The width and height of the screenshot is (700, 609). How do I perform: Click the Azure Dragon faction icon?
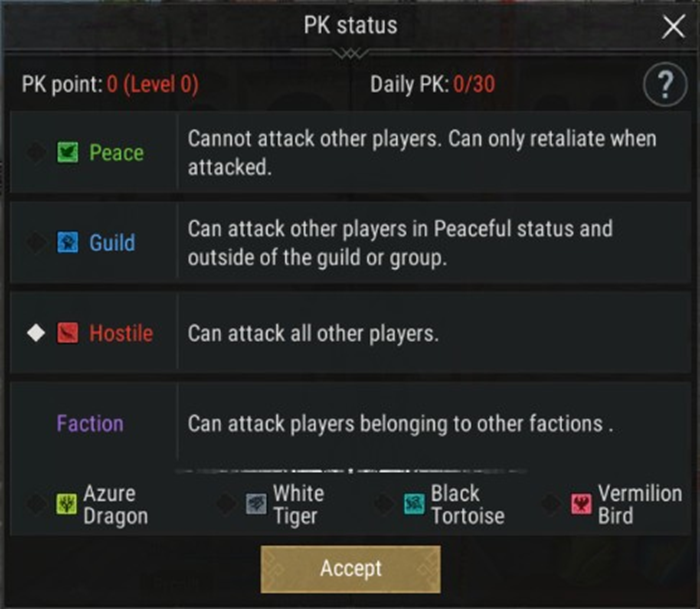pos(67,505)
